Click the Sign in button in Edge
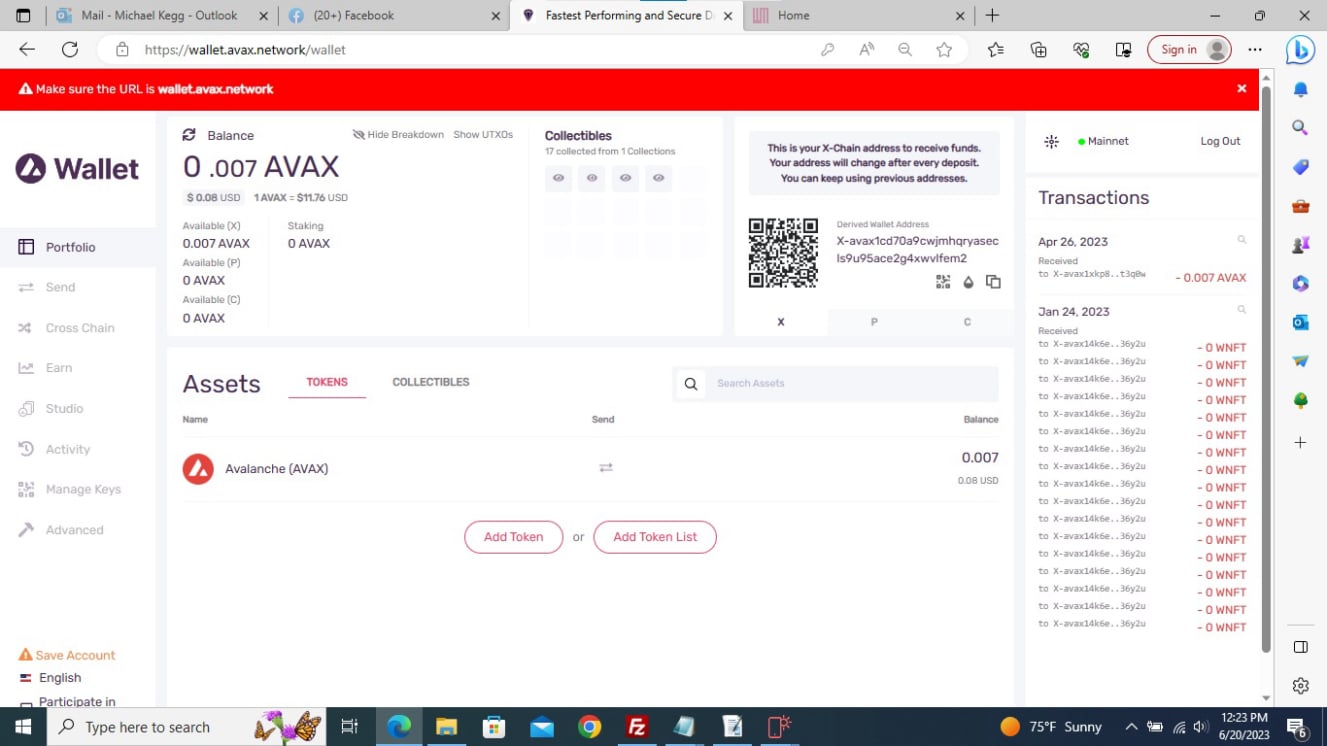The image size is (1327, 746). [1189, 50]
